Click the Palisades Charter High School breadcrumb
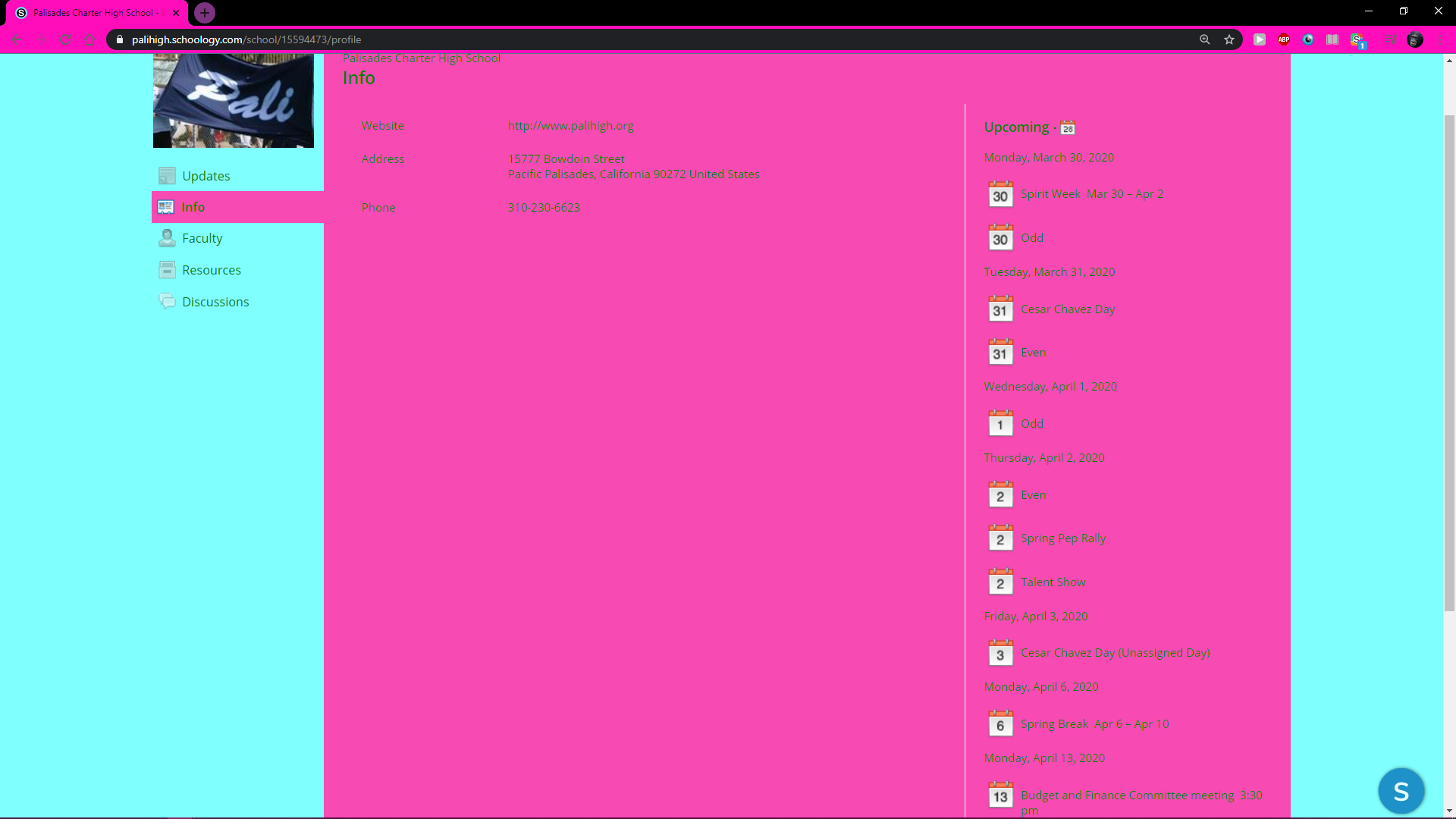The width and height of the screenshot is (1456, 819). (x=422, y=58)
